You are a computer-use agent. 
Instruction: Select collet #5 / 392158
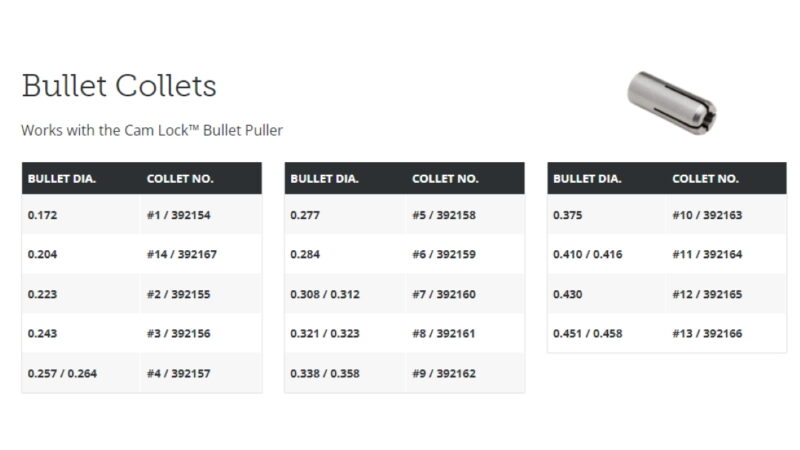coord(444,215)
